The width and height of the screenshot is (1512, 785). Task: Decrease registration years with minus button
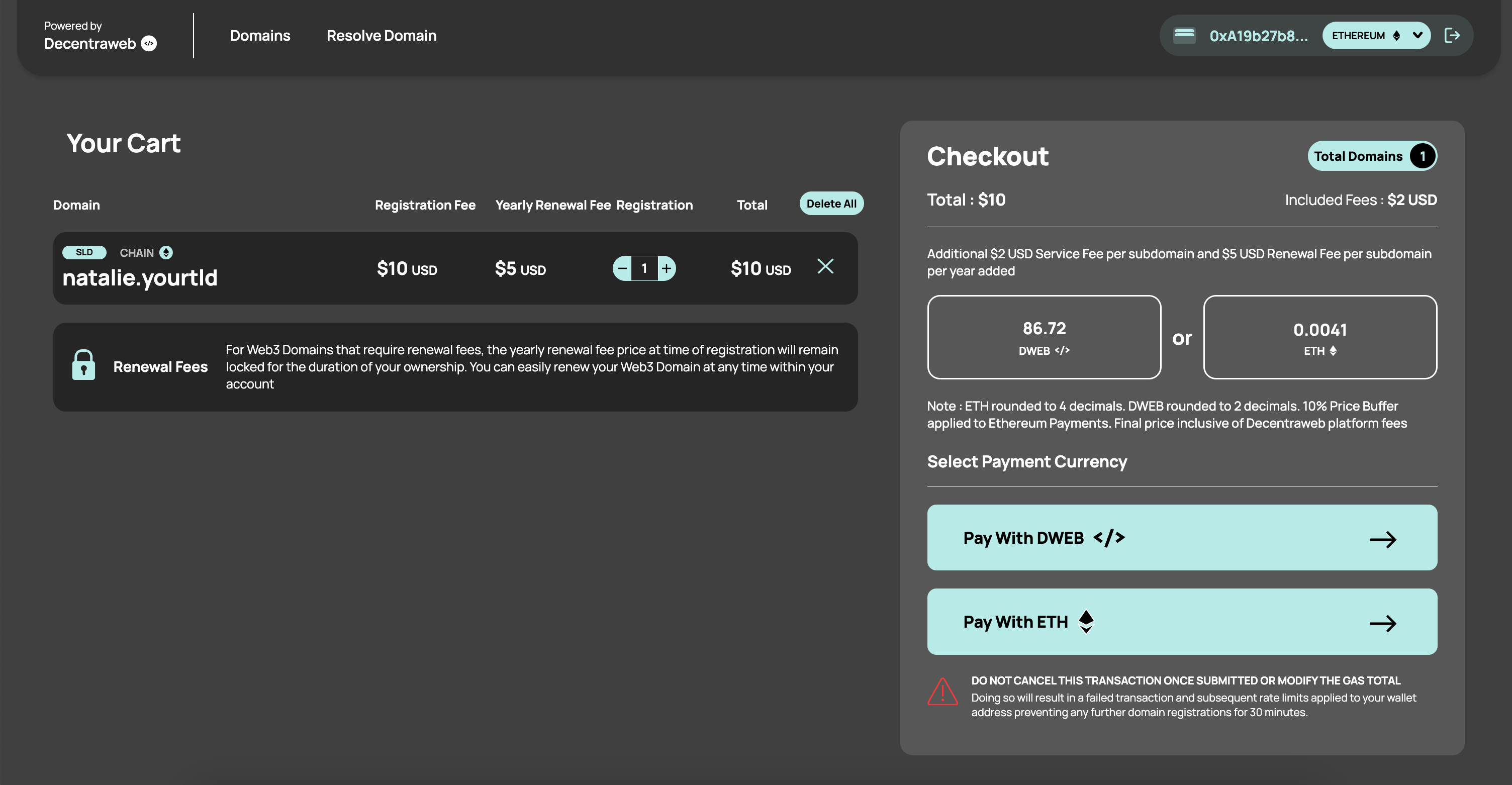tap(622, 269)
